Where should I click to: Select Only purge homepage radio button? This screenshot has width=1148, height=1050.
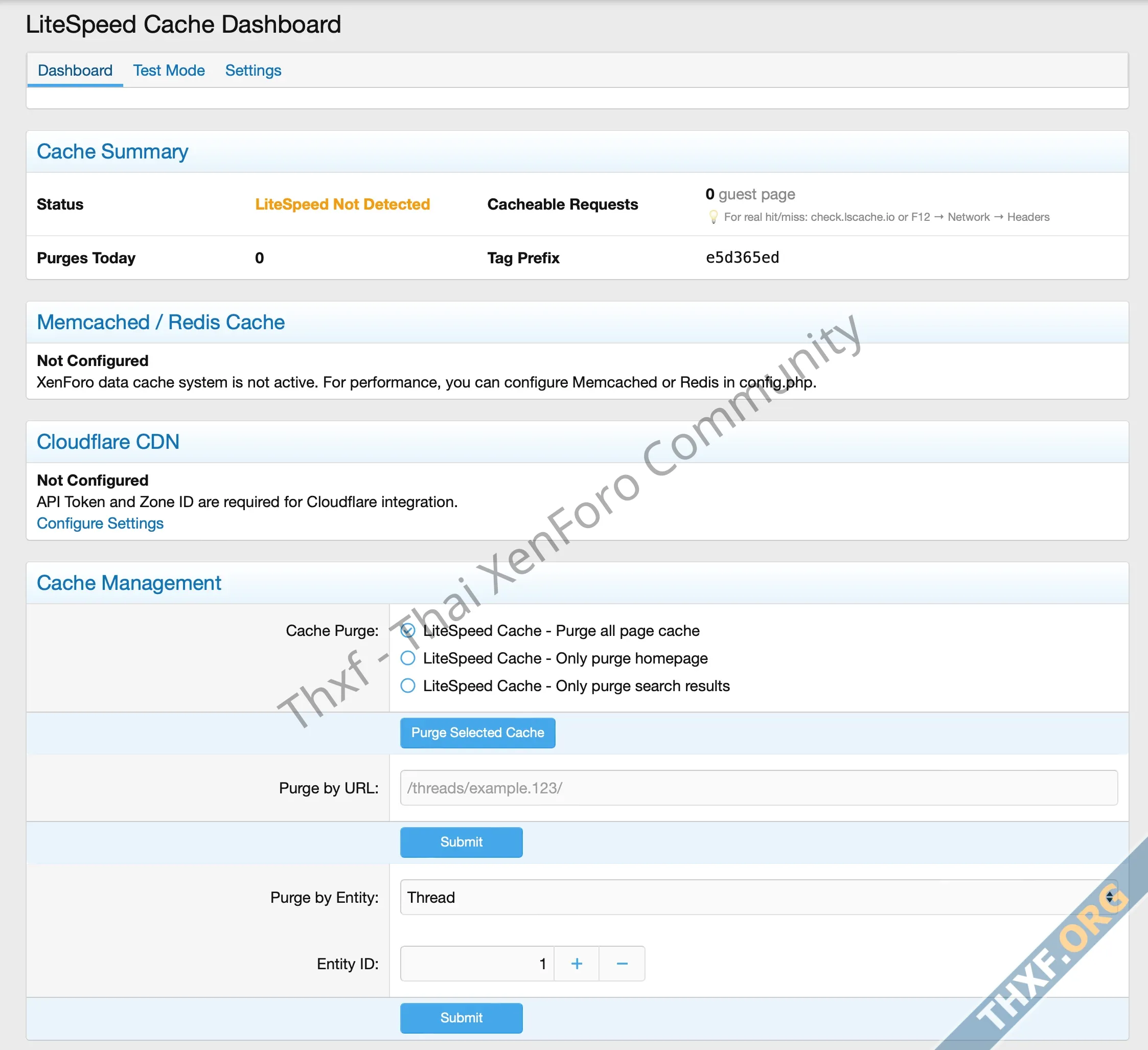tap(408, 658)
